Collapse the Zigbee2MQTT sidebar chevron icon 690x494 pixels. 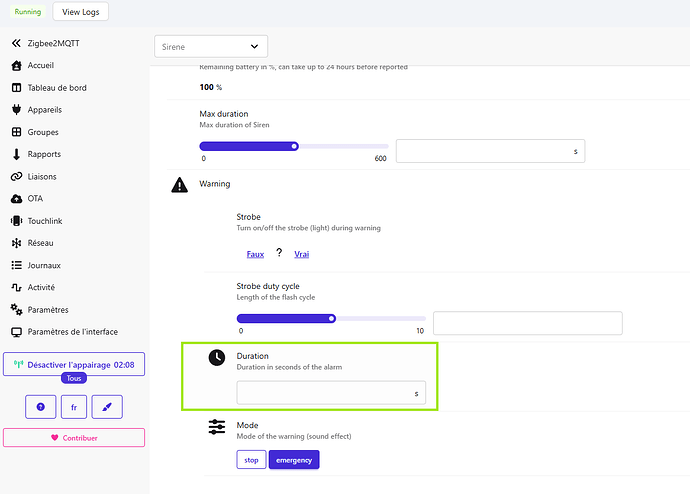click(x=16, y=43)
